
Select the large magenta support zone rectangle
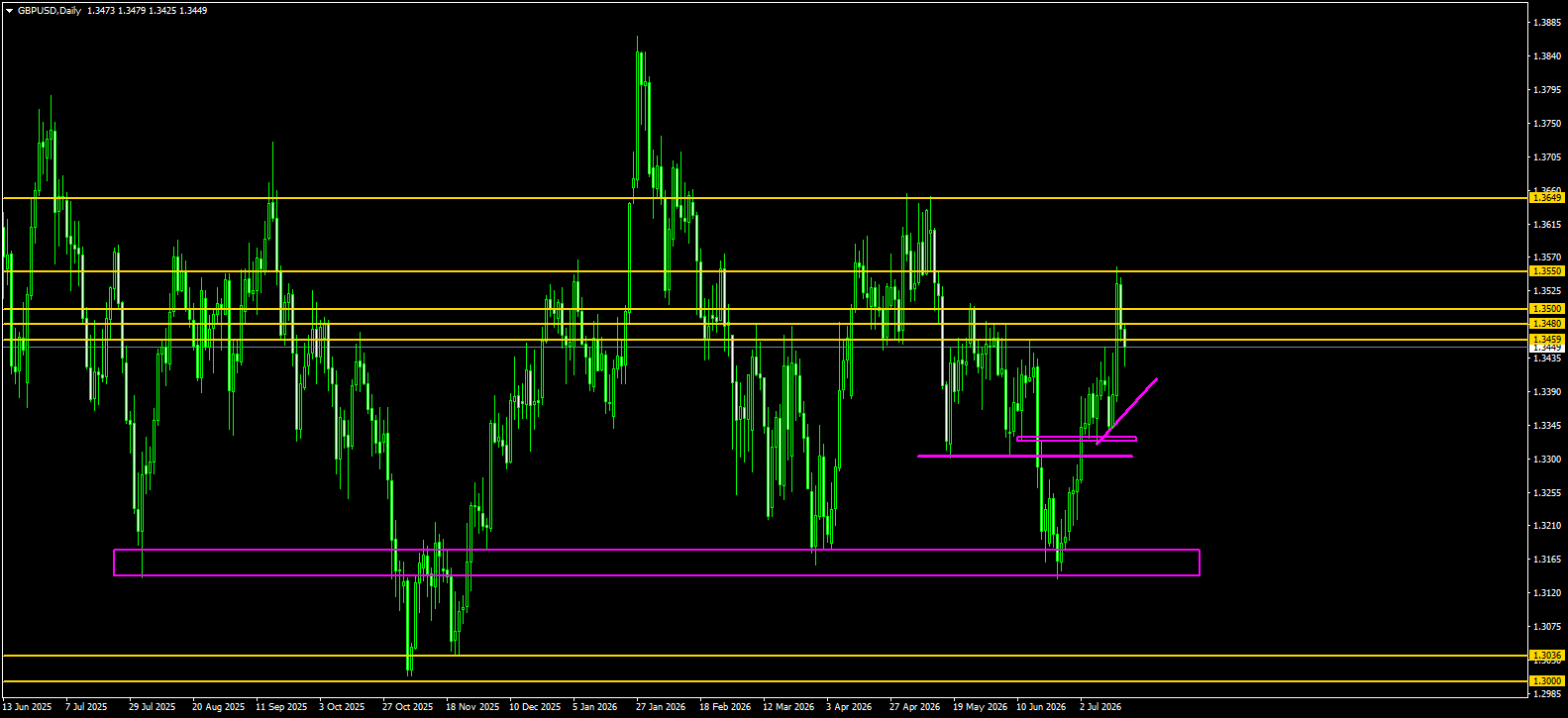click(x=657, y=563)
